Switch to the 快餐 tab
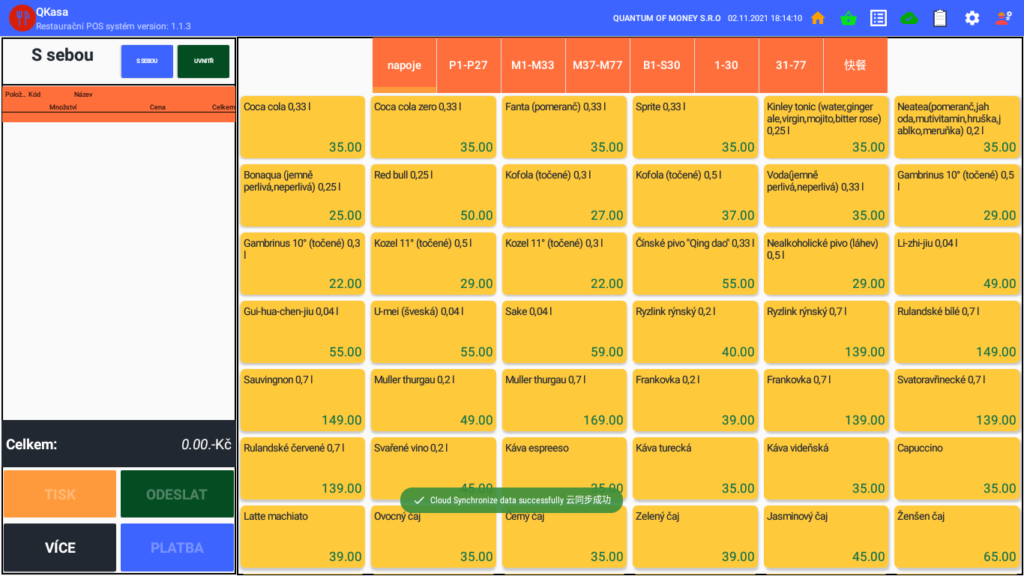Viewport: 1024px width, 576px height. pos(855,65)
